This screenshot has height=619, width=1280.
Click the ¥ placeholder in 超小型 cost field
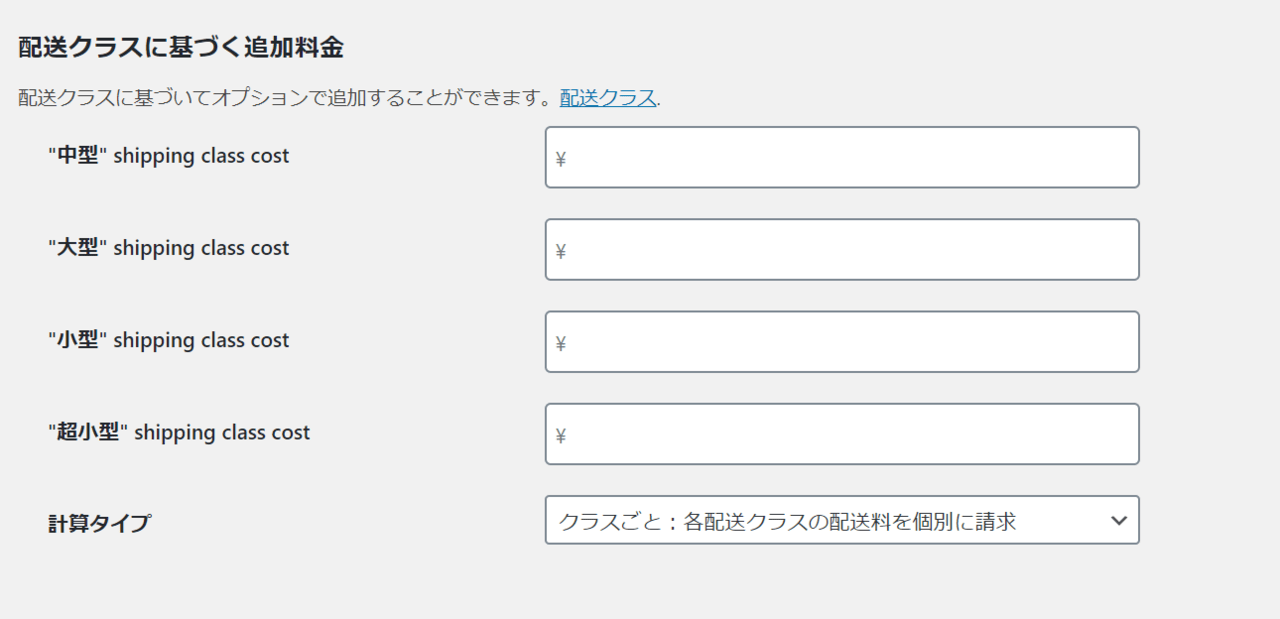561,436
